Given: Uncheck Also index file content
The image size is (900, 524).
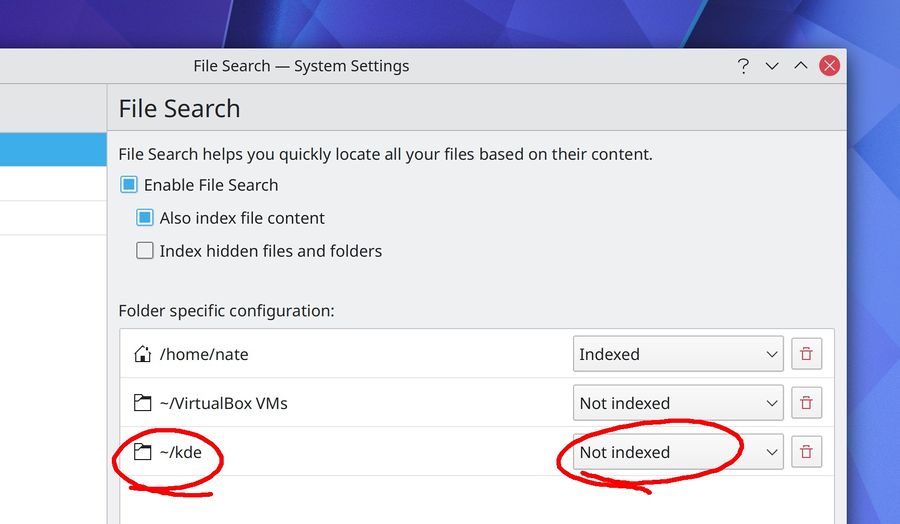Looking at the screenshot, I should click(145, 218).
